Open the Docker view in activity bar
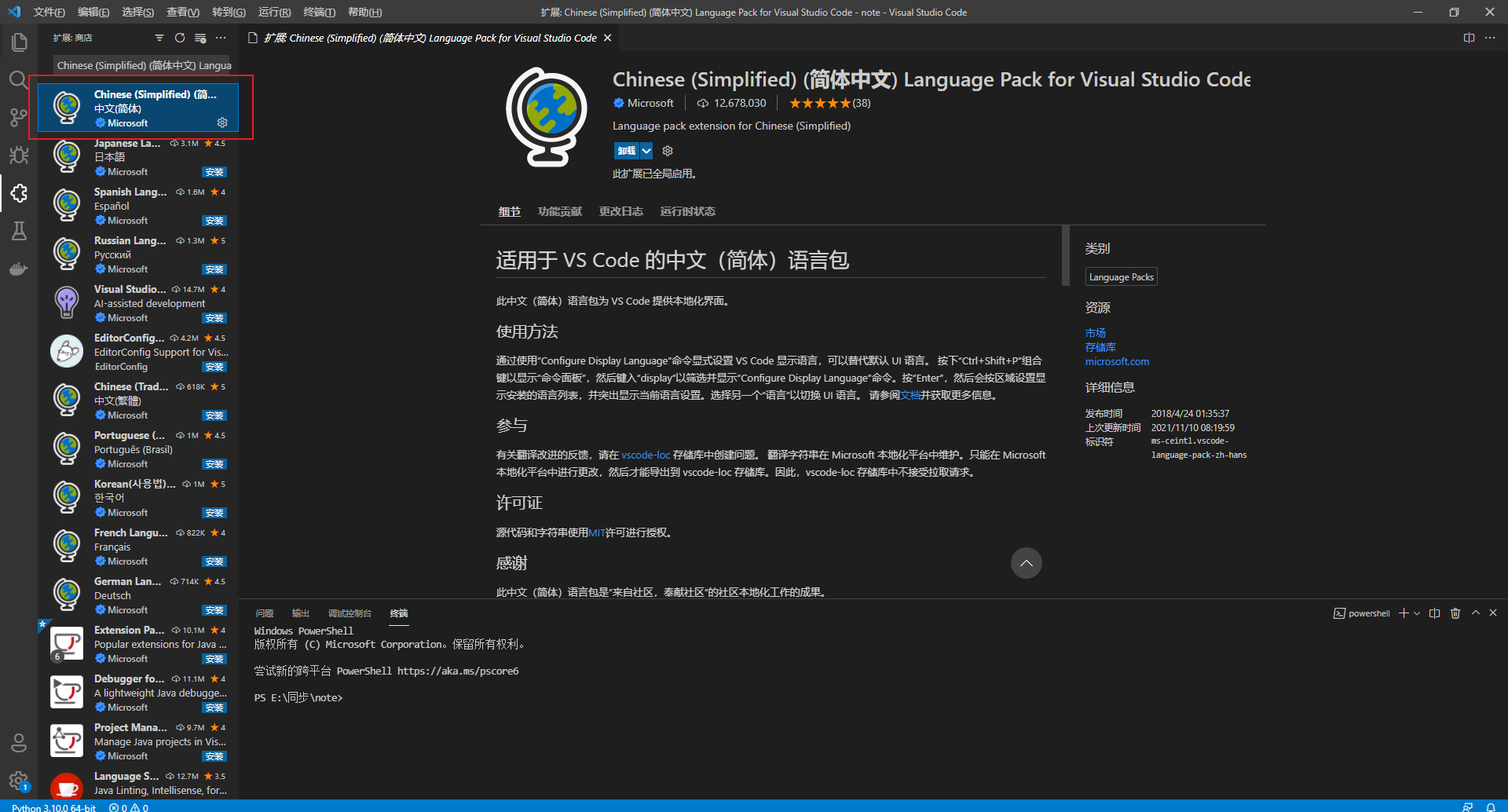This screenshot has width=1508, height=812. (x=19, y=269)
